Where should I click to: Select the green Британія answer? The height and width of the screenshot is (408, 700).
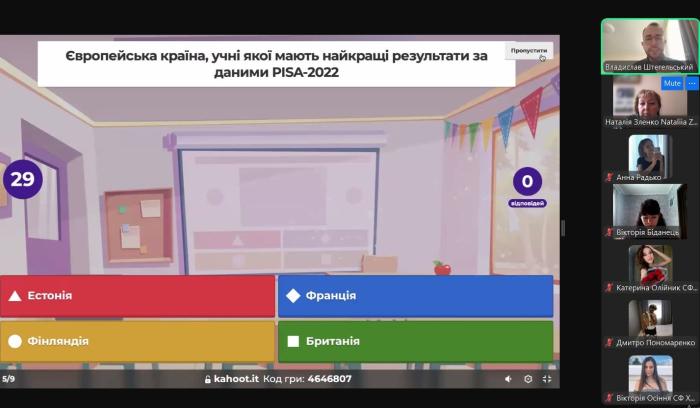point(415,341)
